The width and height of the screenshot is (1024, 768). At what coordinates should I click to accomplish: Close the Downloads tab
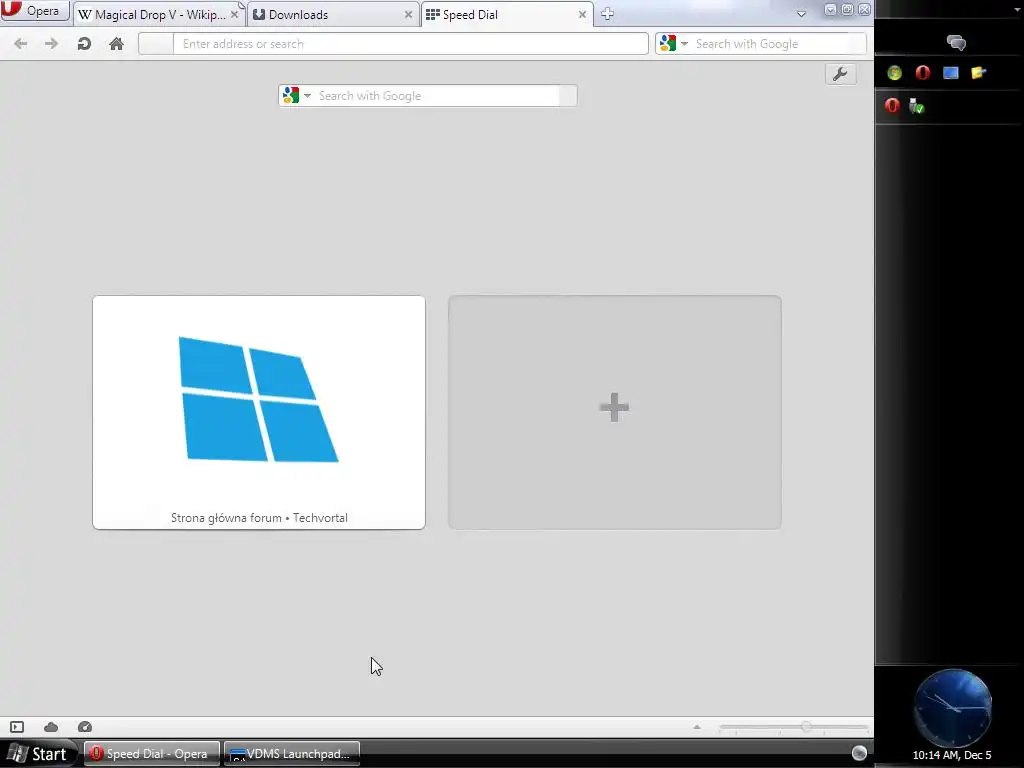pos(408,14)
